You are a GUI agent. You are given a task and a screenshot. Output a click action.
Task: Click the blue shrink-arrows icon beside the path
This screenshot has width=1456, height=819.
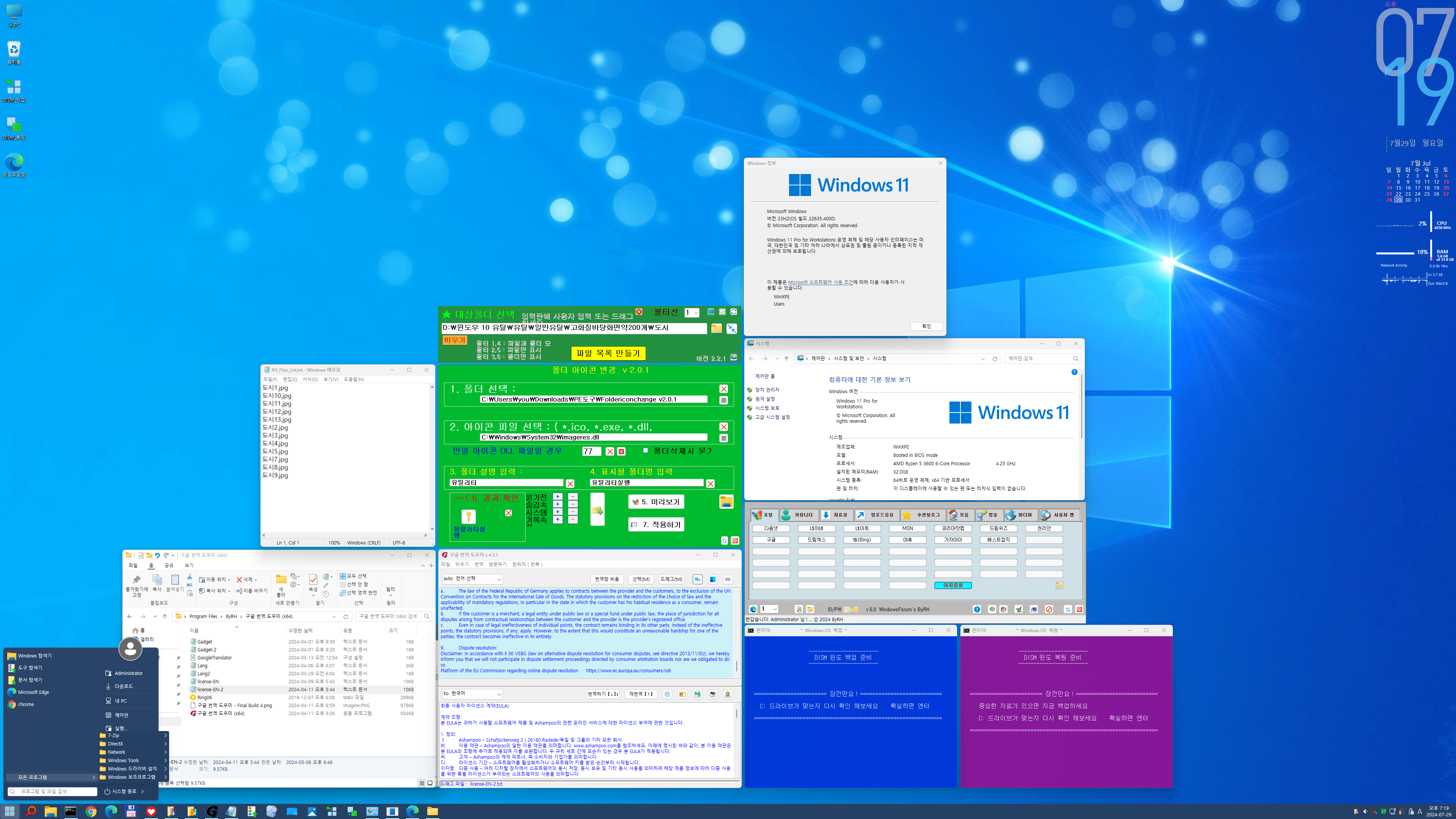(732, 328)
